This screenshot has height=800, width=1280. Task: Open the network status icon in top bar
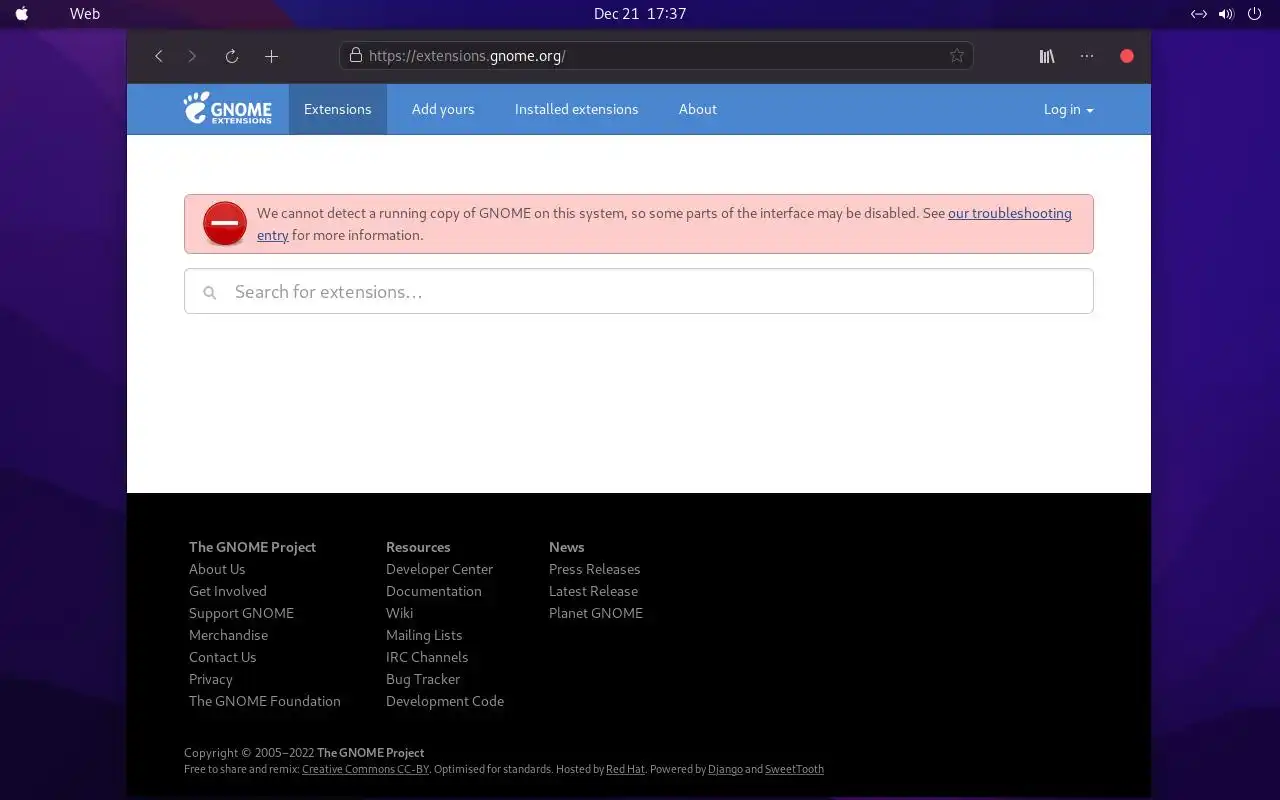(x=1199, y=14)
